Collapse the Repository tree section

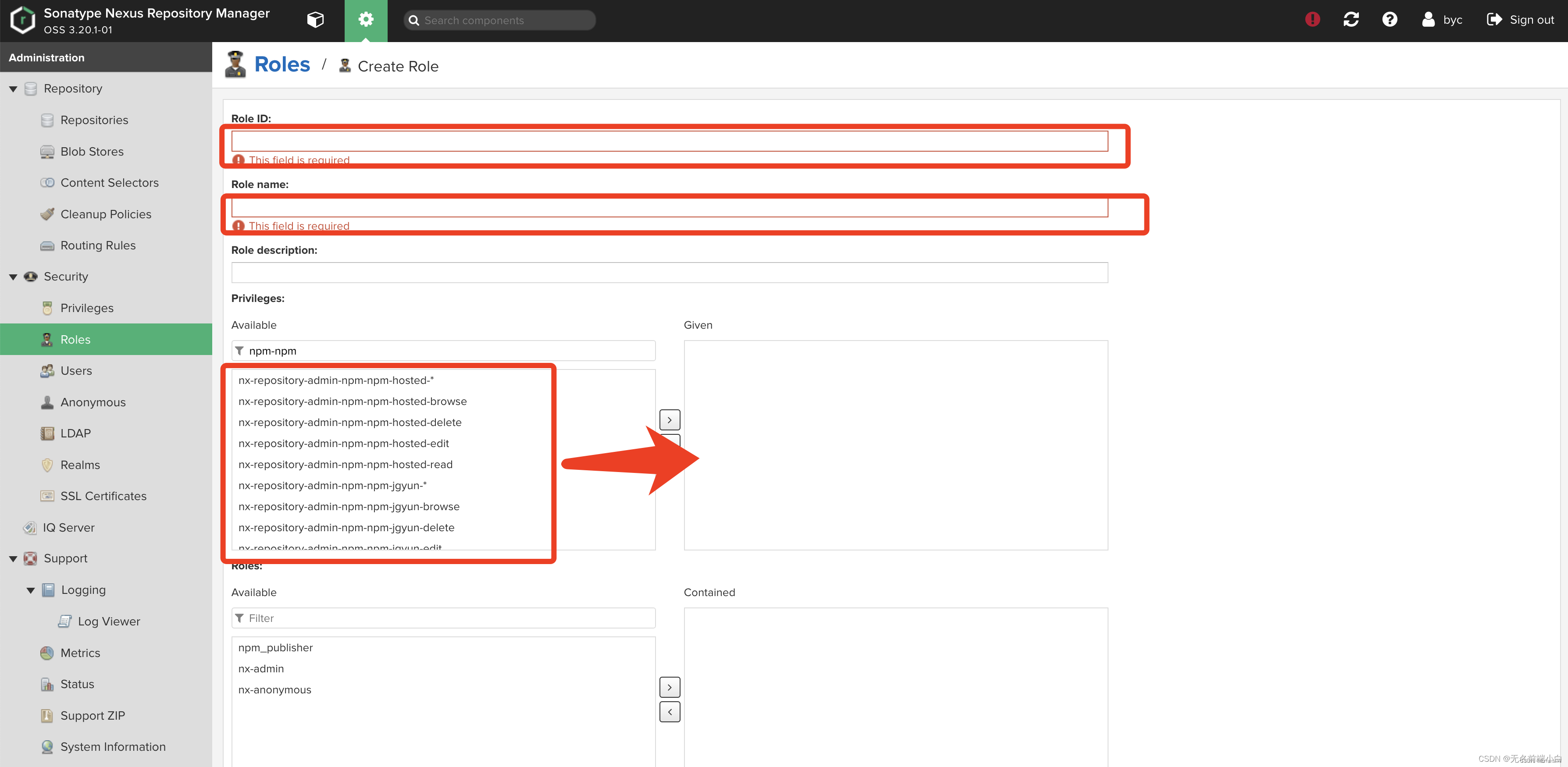[13, 89]
